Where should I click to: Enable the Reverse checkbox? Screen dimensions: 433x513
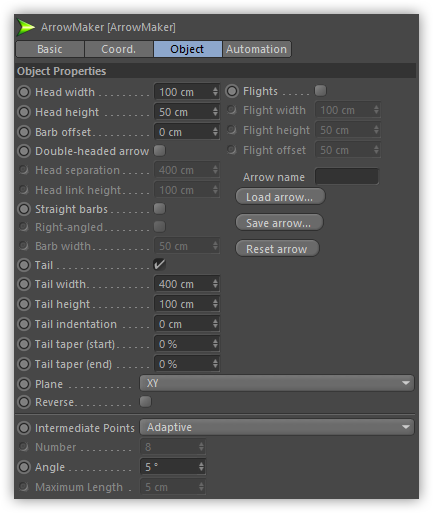pyautogui.click(x=145, y=402)
